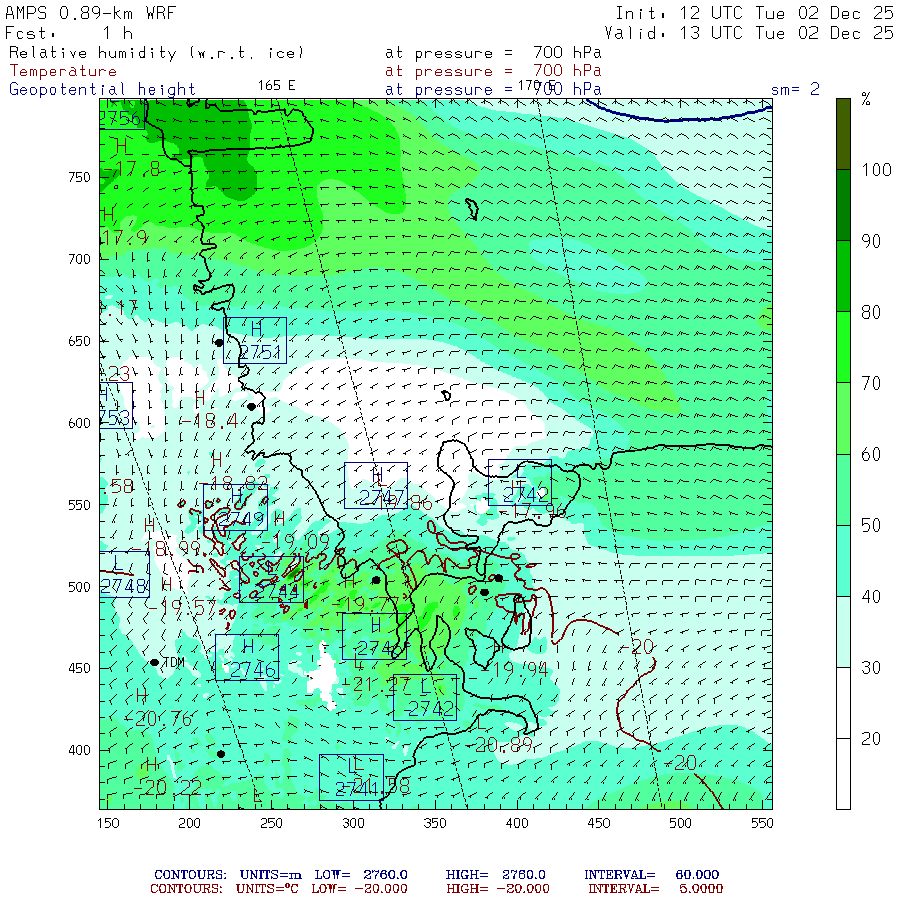Click the red Temperature legend label

pyautogui.click(x=63, y=71)
